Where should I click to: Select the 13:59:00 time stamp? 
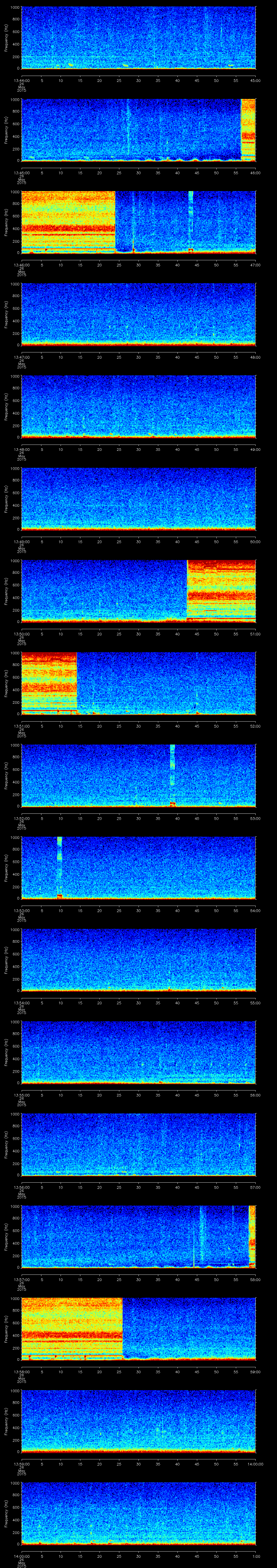coord(21,1464)
